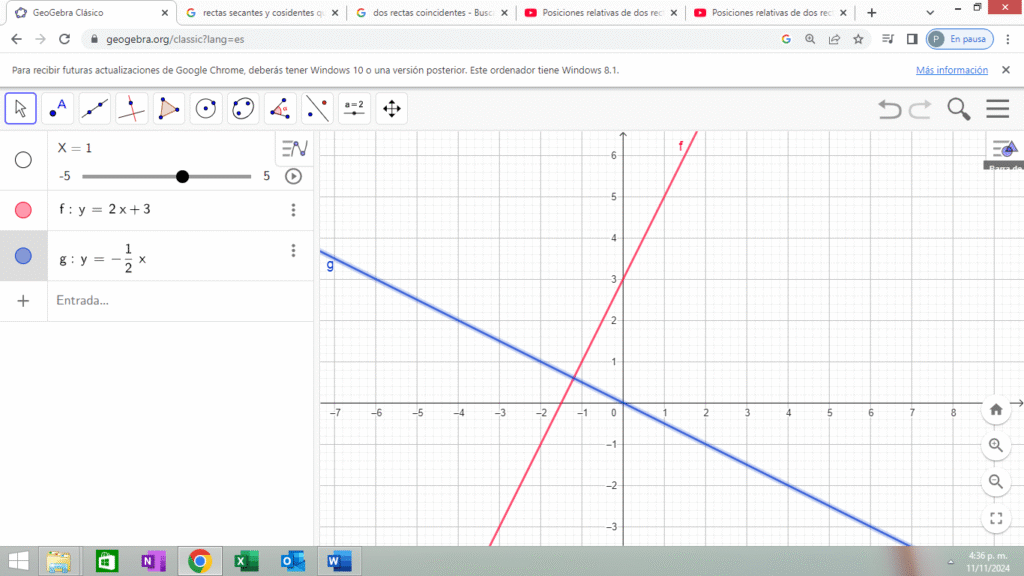The height and width of the screenshot is (576, 1024).
Task: Open the GeoGebra search magnifier
Action: (958, 109)
